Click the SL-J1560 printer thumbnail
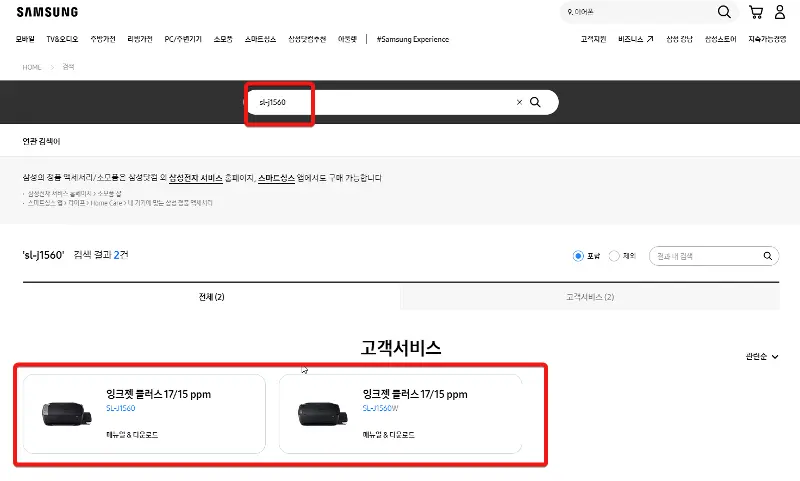This screenshot has height=481, width=800. click(66, 414)
